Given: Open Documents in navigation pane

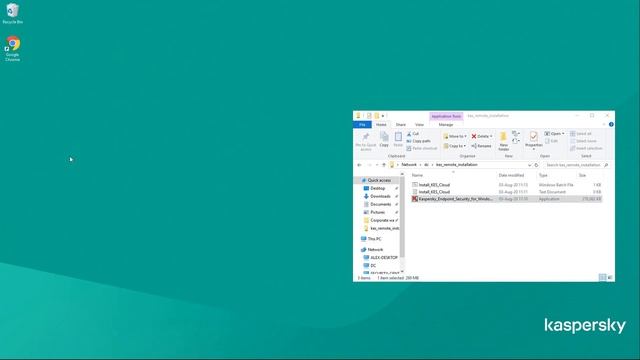Looking at the screenshot, I should (378, 204).
